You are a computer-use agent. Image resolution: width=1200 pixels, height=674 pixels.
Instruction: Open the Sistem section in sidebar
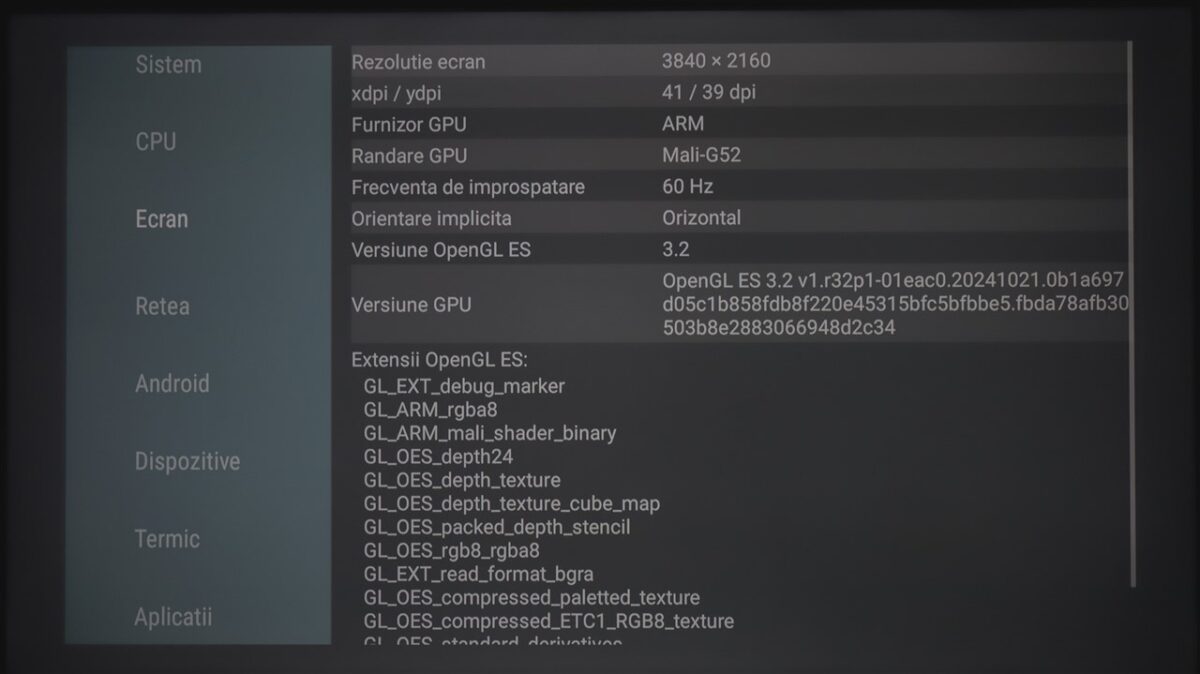(x=168, y=65)
